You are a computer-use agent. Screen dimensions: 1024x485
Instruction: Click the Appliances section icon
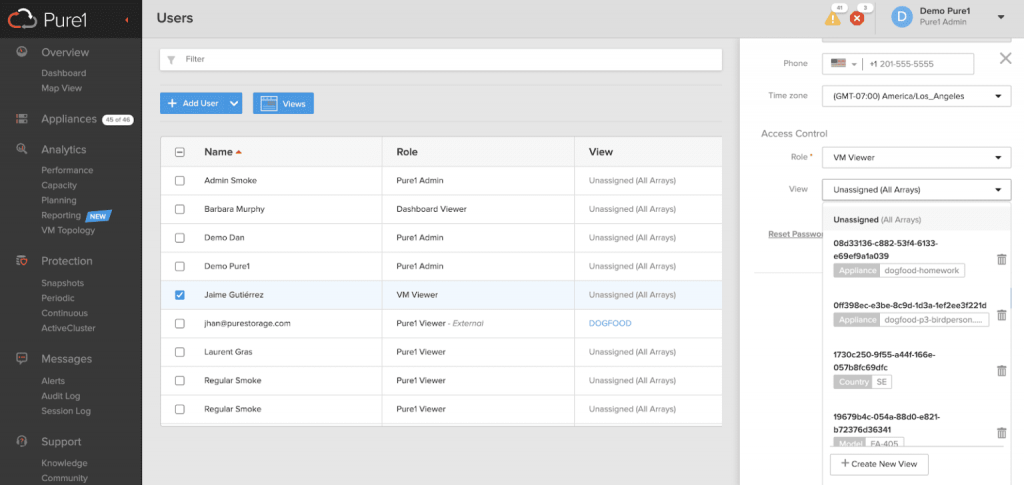22,119
